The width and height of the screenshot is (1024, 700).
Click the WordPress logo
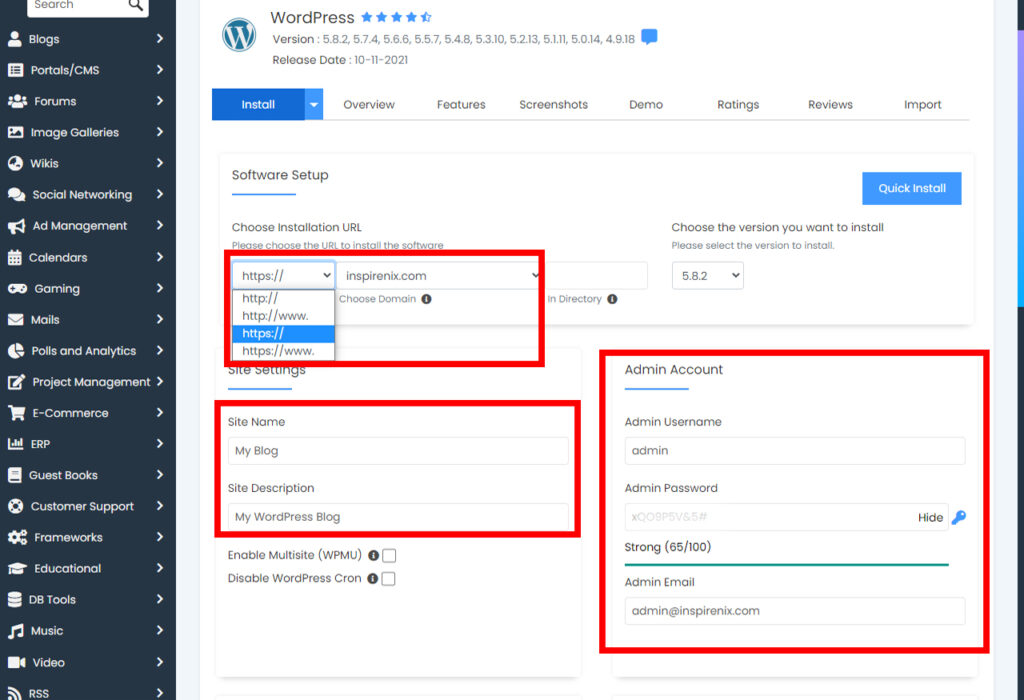(x=239, y=35)
